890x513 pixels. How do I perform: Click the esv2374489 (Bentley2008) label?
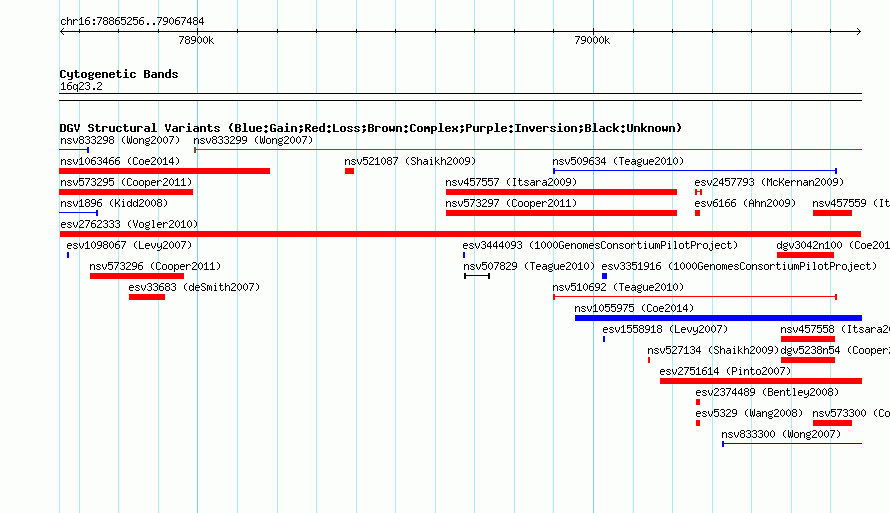pos(767,392)
